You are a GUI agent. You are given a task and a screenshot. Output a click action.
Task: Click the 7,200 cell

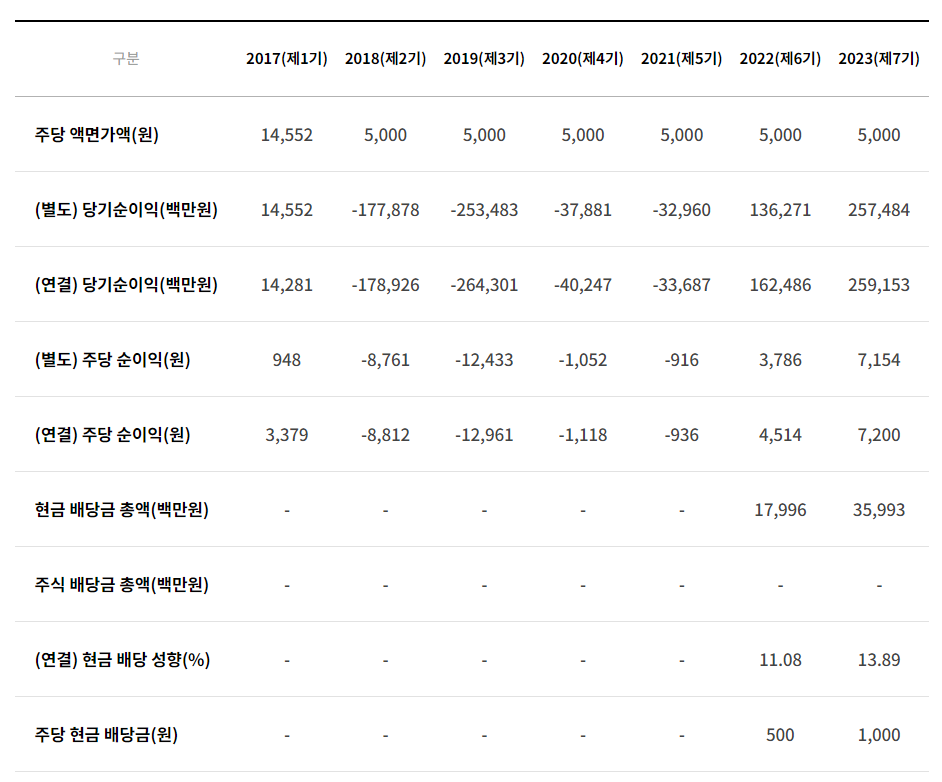tap(879, 435)
